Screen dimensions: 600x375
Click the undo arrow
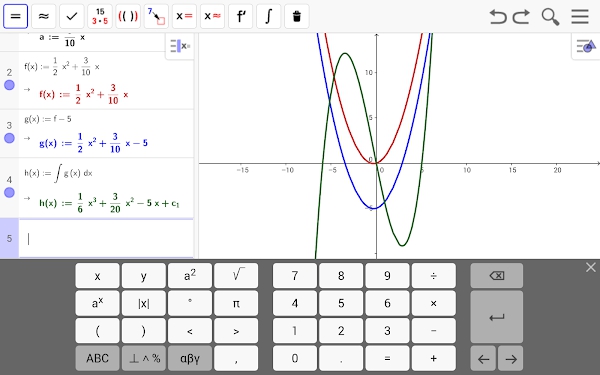(498, 16)
